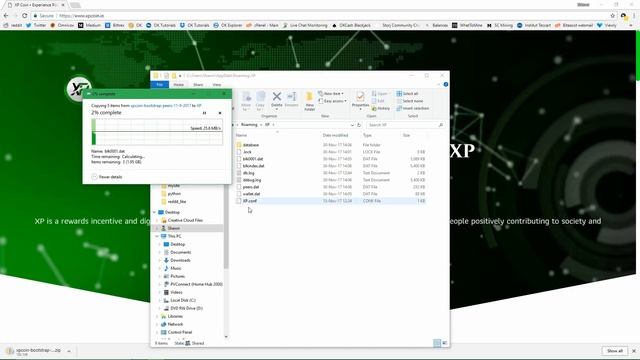Switch to the Home ribbon tab

(179, 84)
